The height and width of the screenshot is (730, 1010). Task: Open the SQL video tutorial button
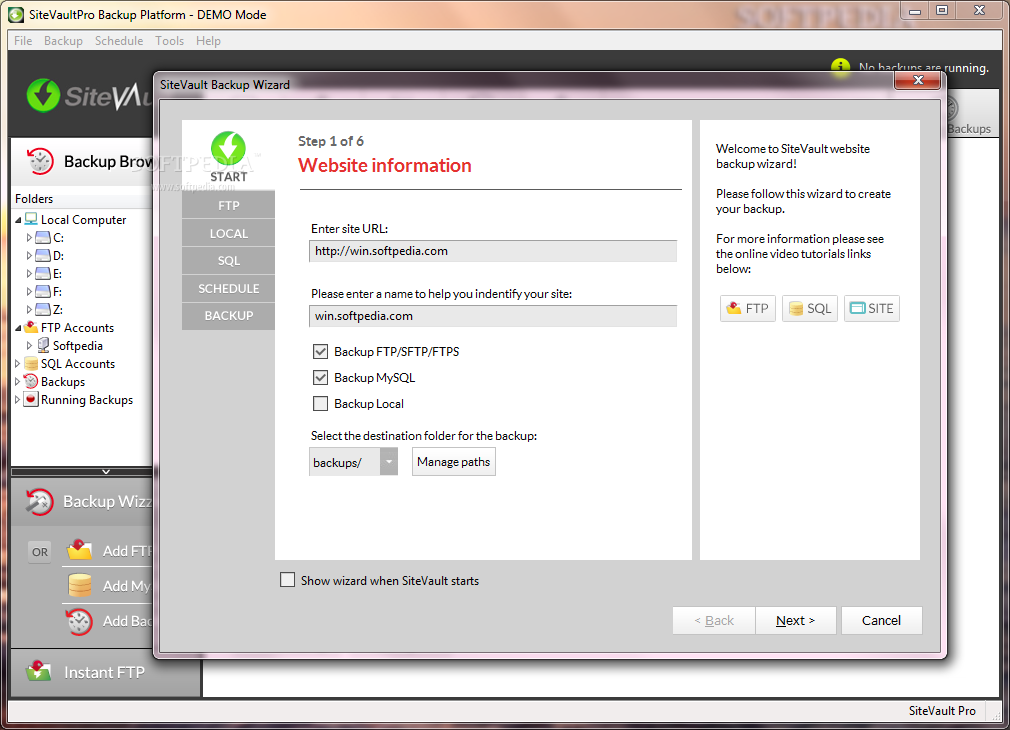click(x=810, y=309)
